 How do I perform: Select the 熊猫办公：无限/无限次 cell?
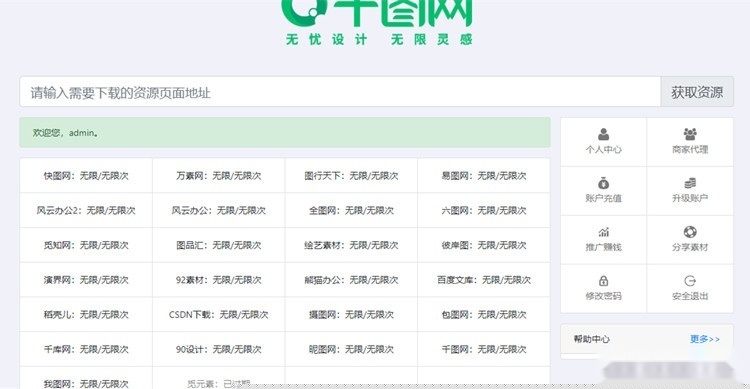point(351,279)
